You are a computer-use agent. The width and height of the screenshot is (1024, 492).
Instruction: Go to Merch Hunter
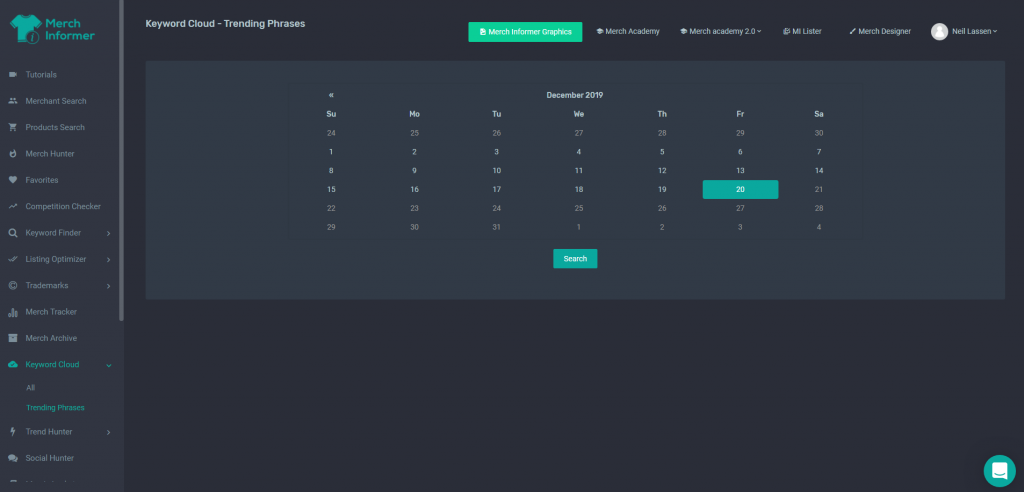[x=50, y=154]
